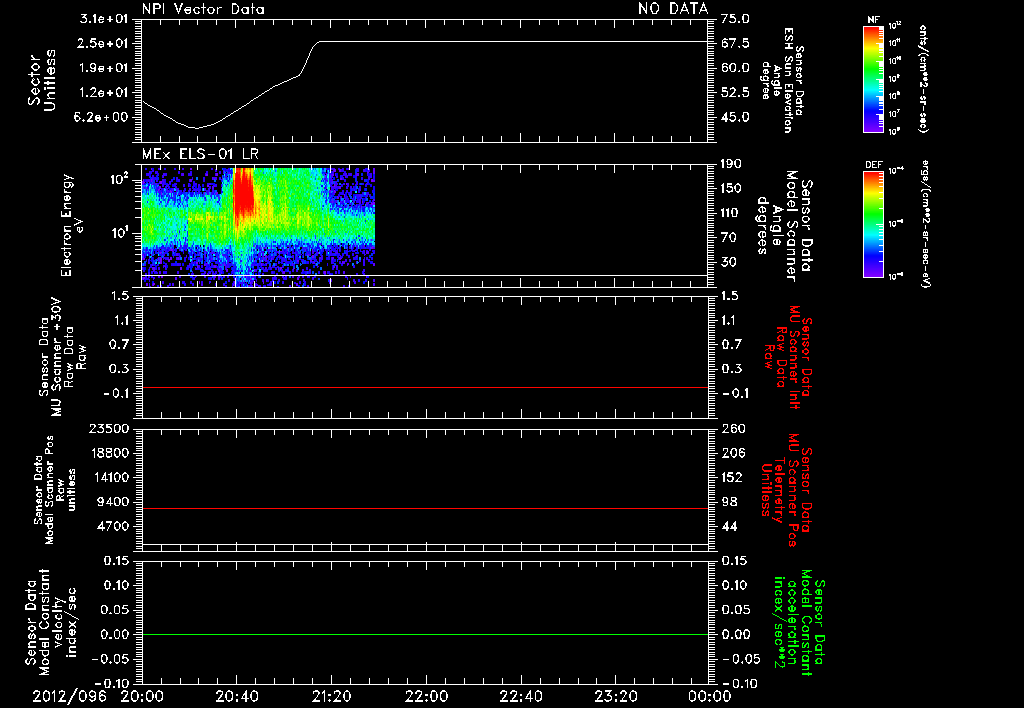Click the "44" telemetry tick label
The width and height of the screenshot is (1024, 708).
pyautogui.click(x=729, y=526)
